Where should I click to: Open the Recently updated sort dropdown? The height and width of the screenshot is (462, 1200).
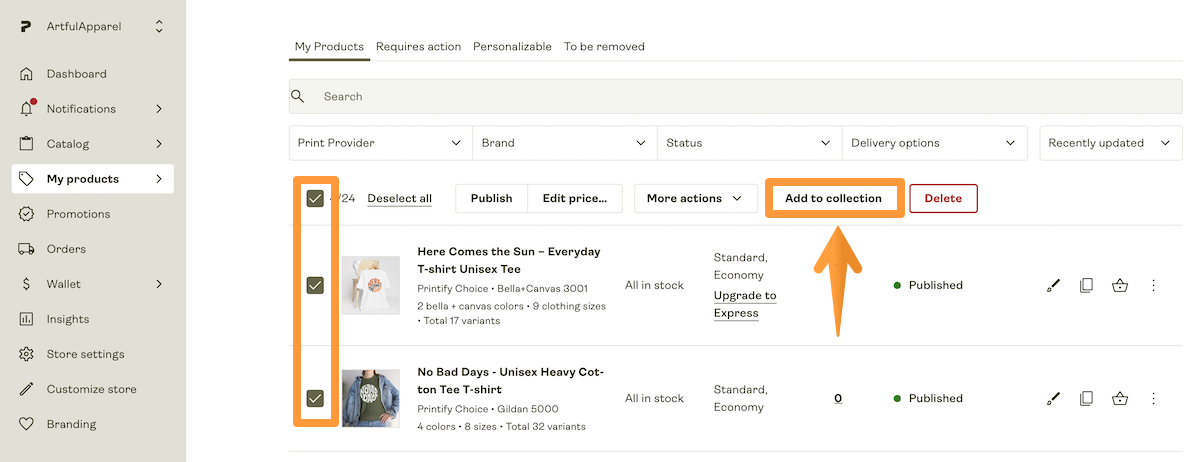click(1110, 143)
